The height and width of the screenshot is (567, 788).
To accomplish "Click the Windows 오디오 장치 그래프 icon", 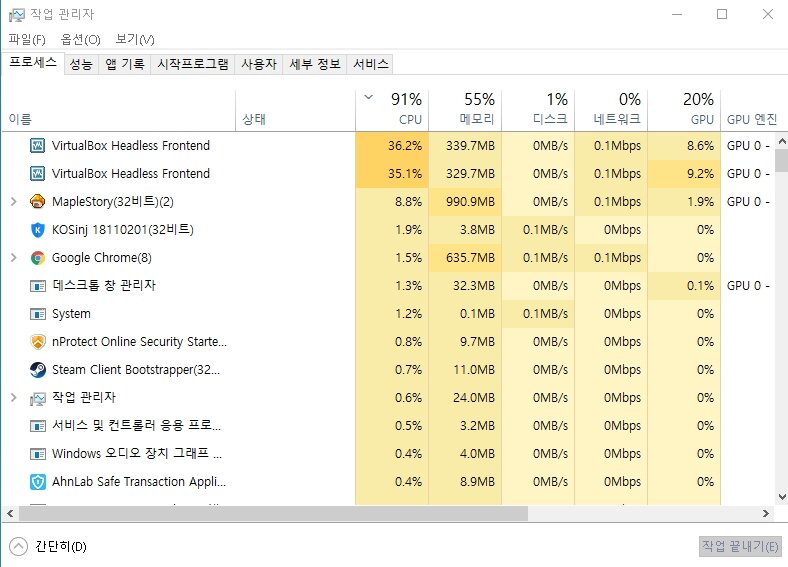I will (x=38, y=454).
